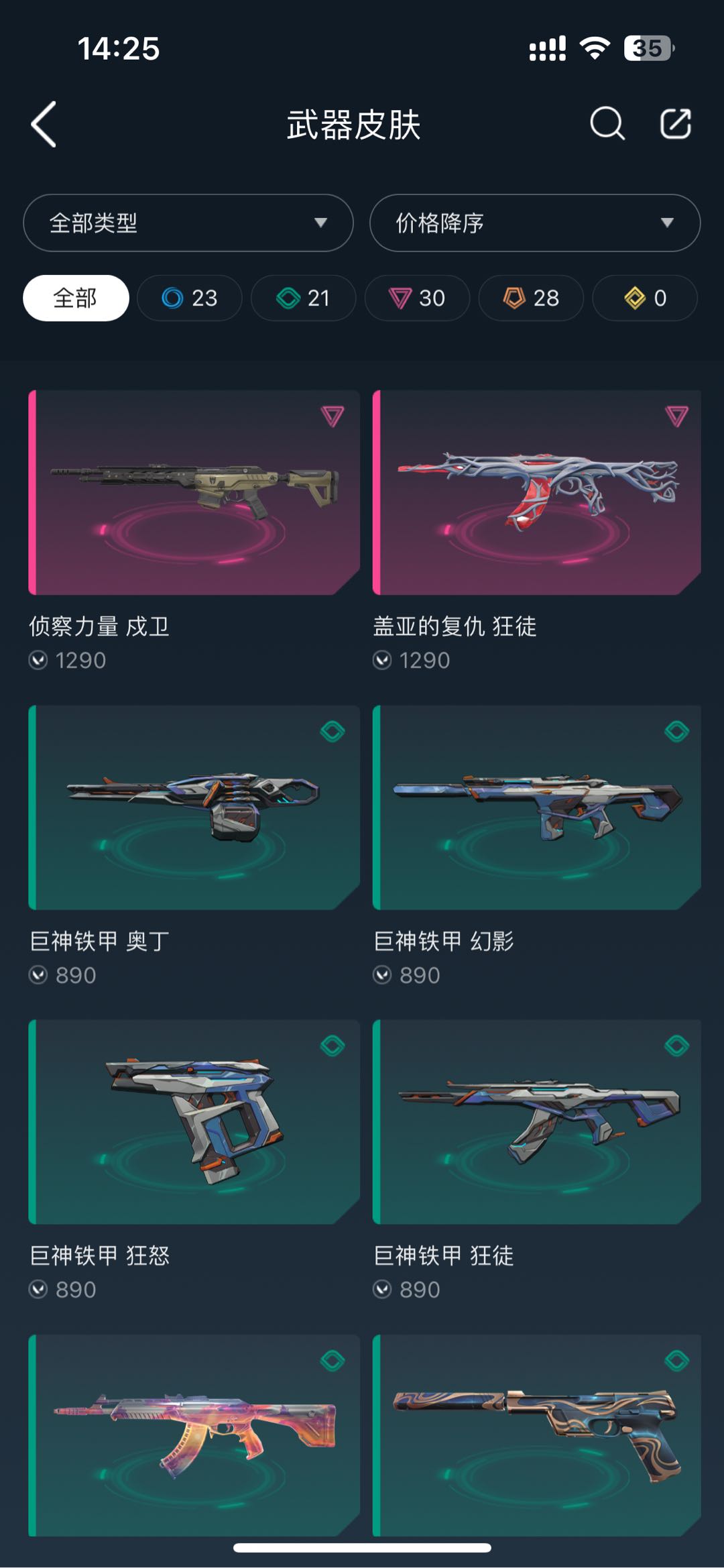Select the orange pentagon tier showing 28
Viewport: 724px width, 1568px height.
(531, 298)
